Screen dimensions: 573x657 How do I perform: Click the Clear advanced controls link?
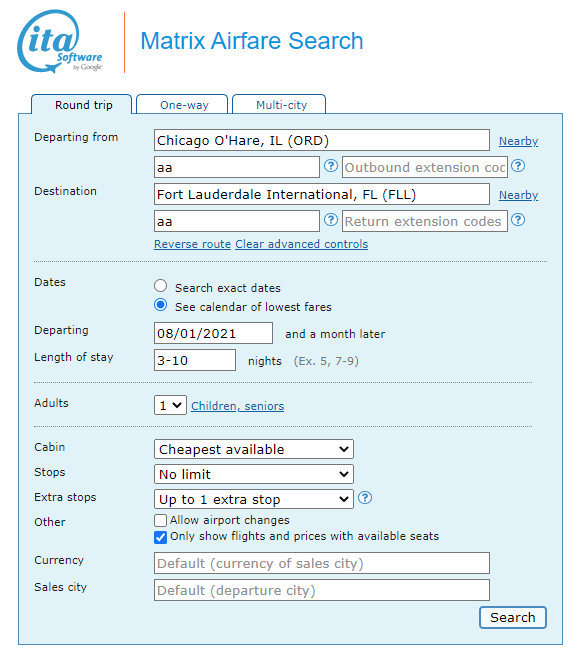302,244
